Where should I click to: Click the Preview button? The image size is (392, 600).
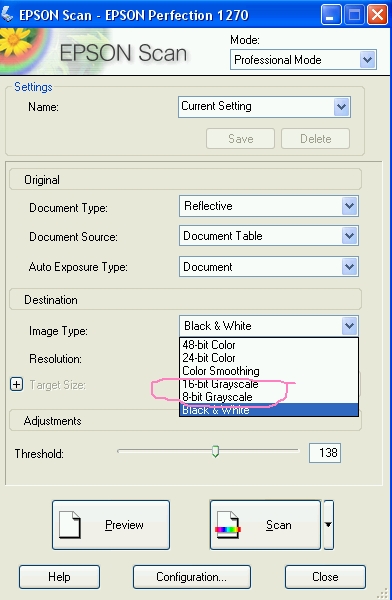(111, 525)
